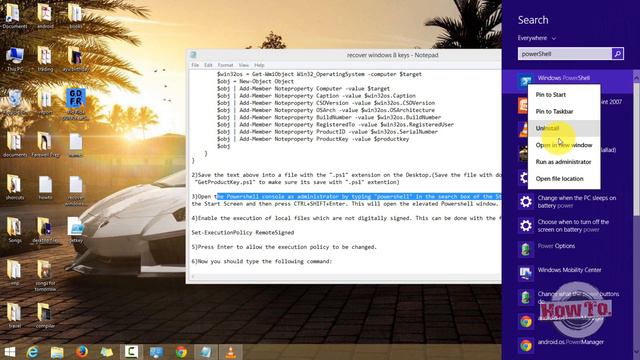Open the Everywhere search scope dropdown
Viewport: 640px width, 360px height.
click(537, 38)
